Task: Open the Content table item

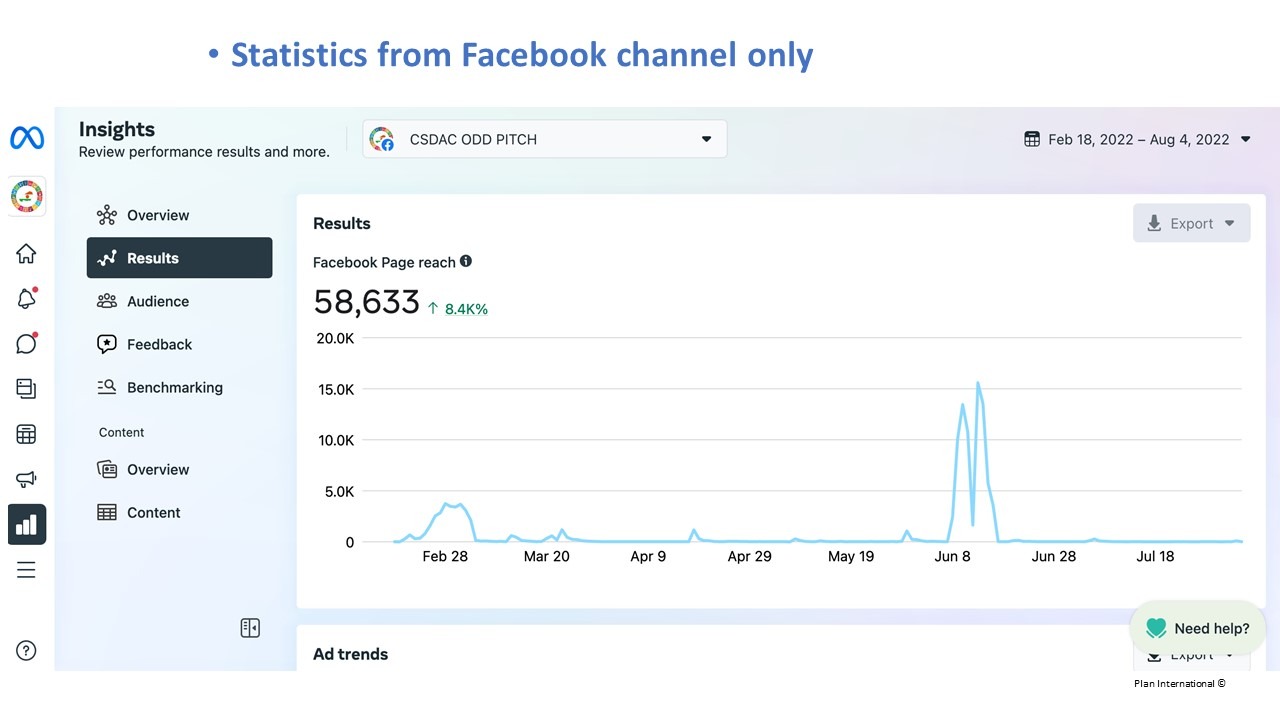Action: pos(179,512)
